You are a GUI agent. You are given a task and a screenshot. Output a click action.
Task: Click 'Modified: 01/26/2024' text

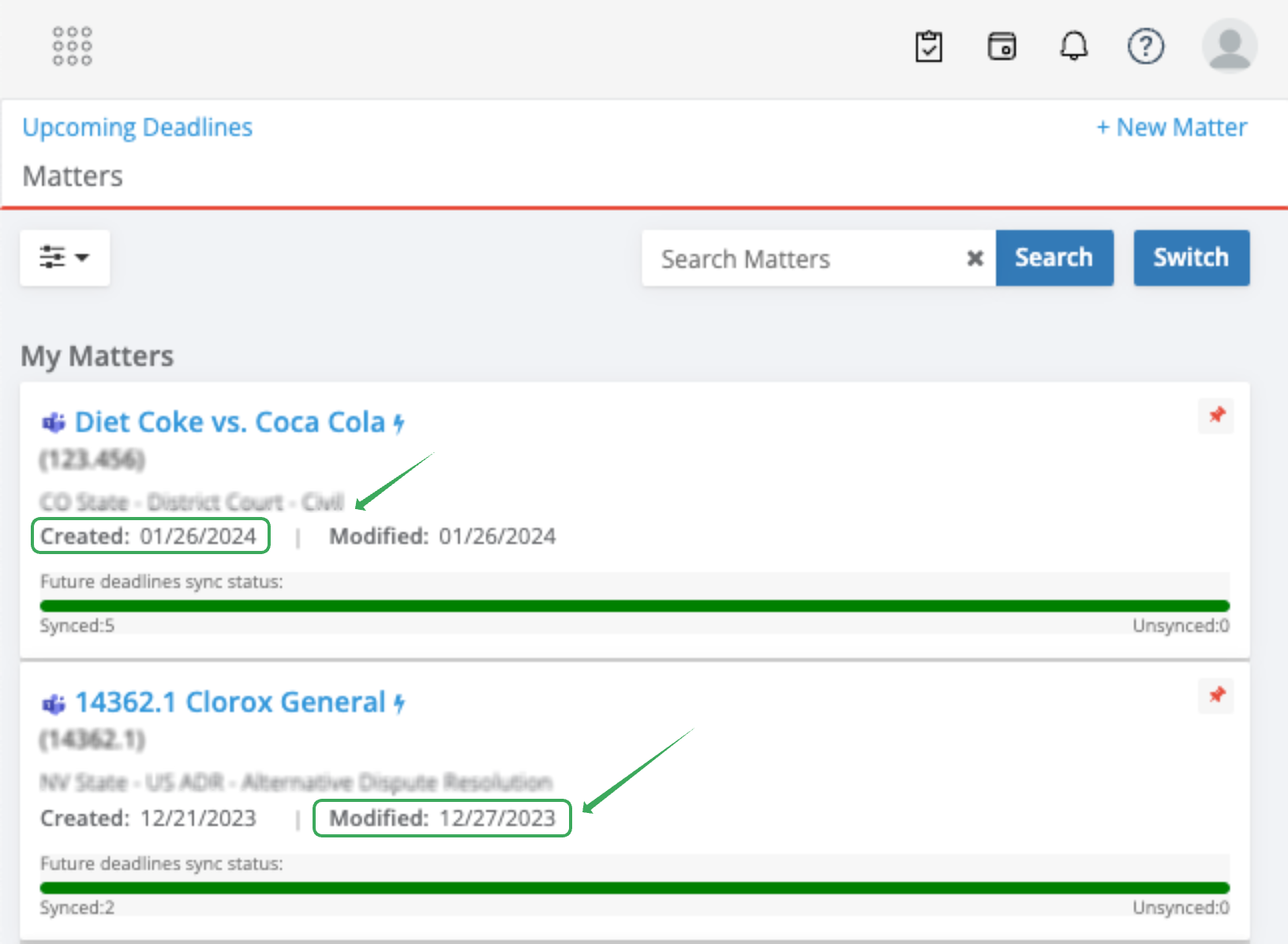point(442,536)
